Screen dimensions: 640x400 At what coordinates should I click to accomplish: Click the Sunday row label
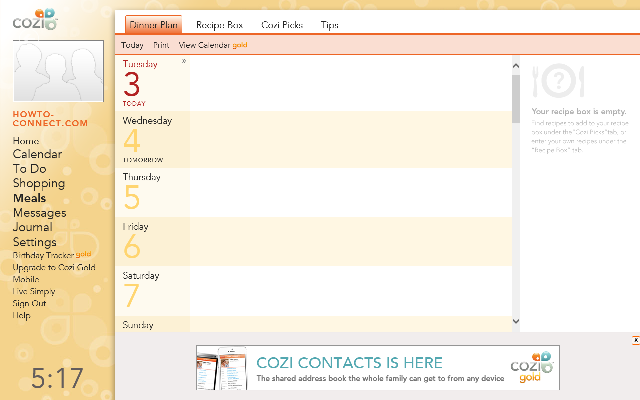[x=138, y=325]
